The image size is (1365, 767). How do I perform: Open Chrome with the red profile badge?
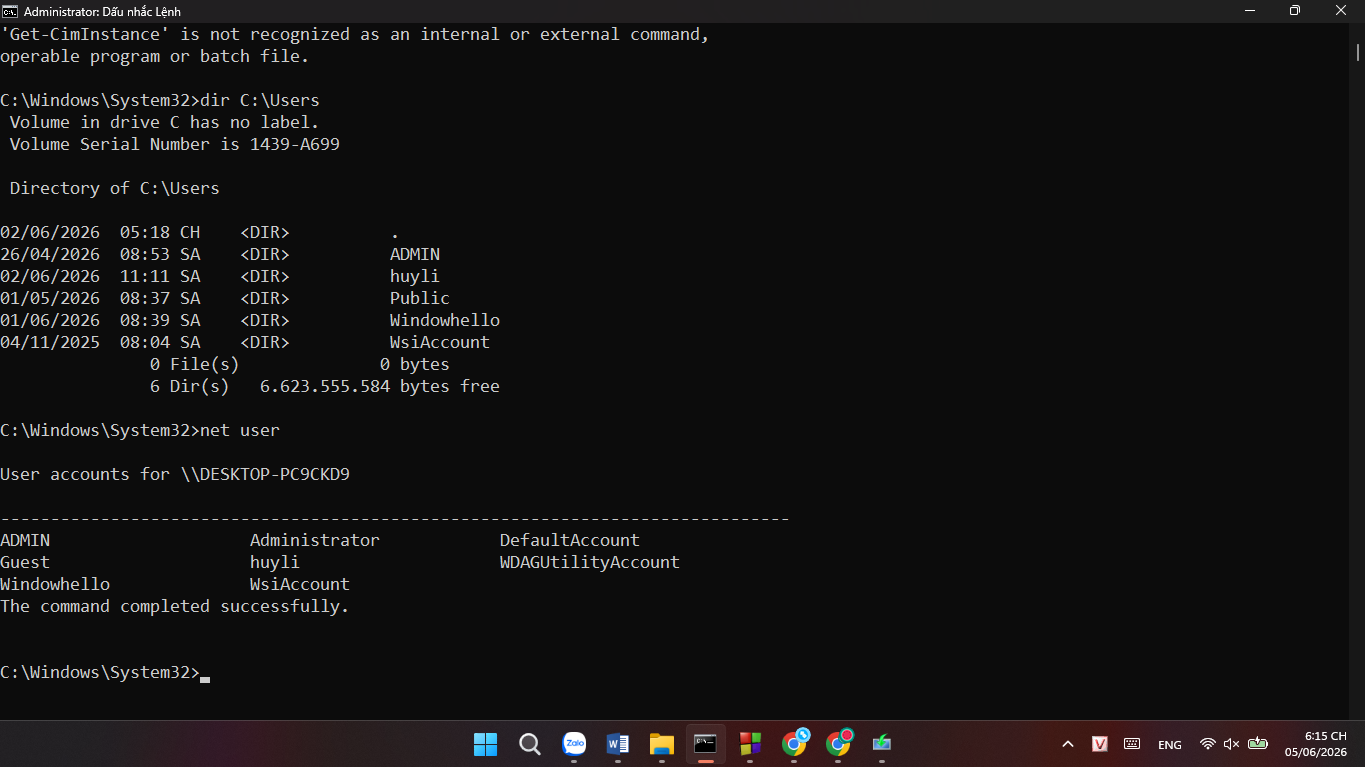point(839,744)
